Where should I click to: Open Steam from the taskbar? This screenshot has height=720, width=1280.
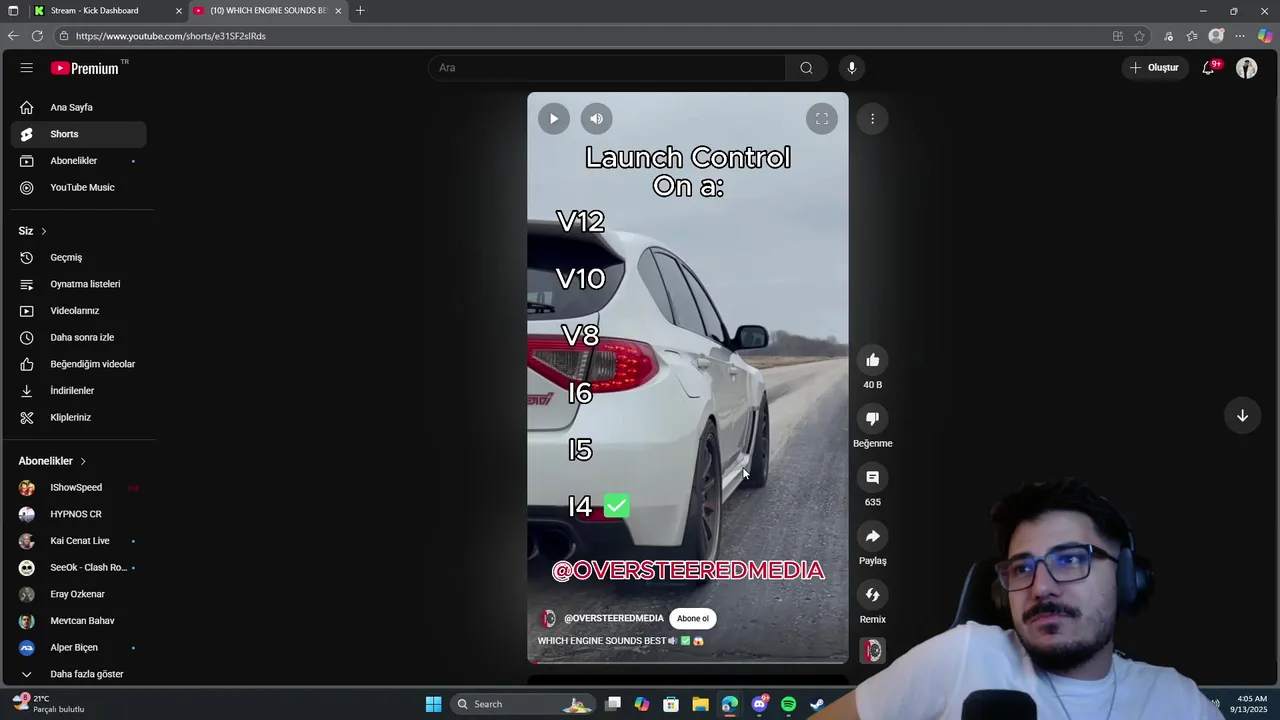click(817, 704)
